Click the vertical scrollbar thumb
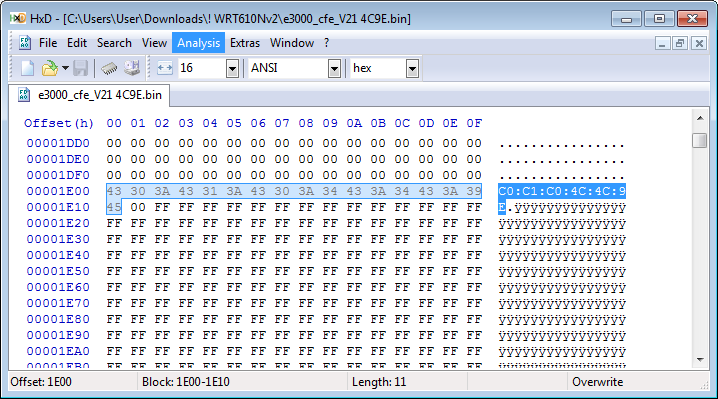The image size is (718, 399). (x=700, y=140)
